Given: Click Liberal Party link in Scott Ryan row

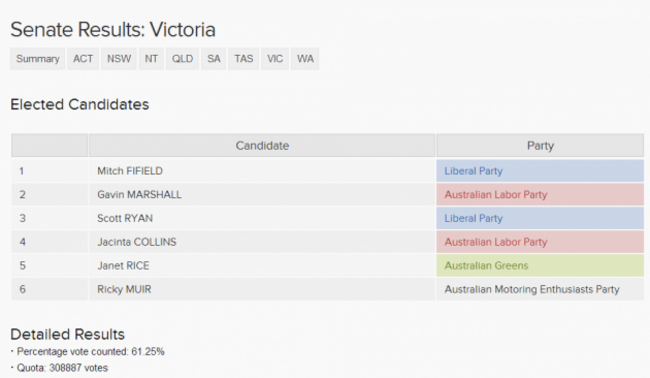Looking at the screenshot, I should (x=473, y=218).
